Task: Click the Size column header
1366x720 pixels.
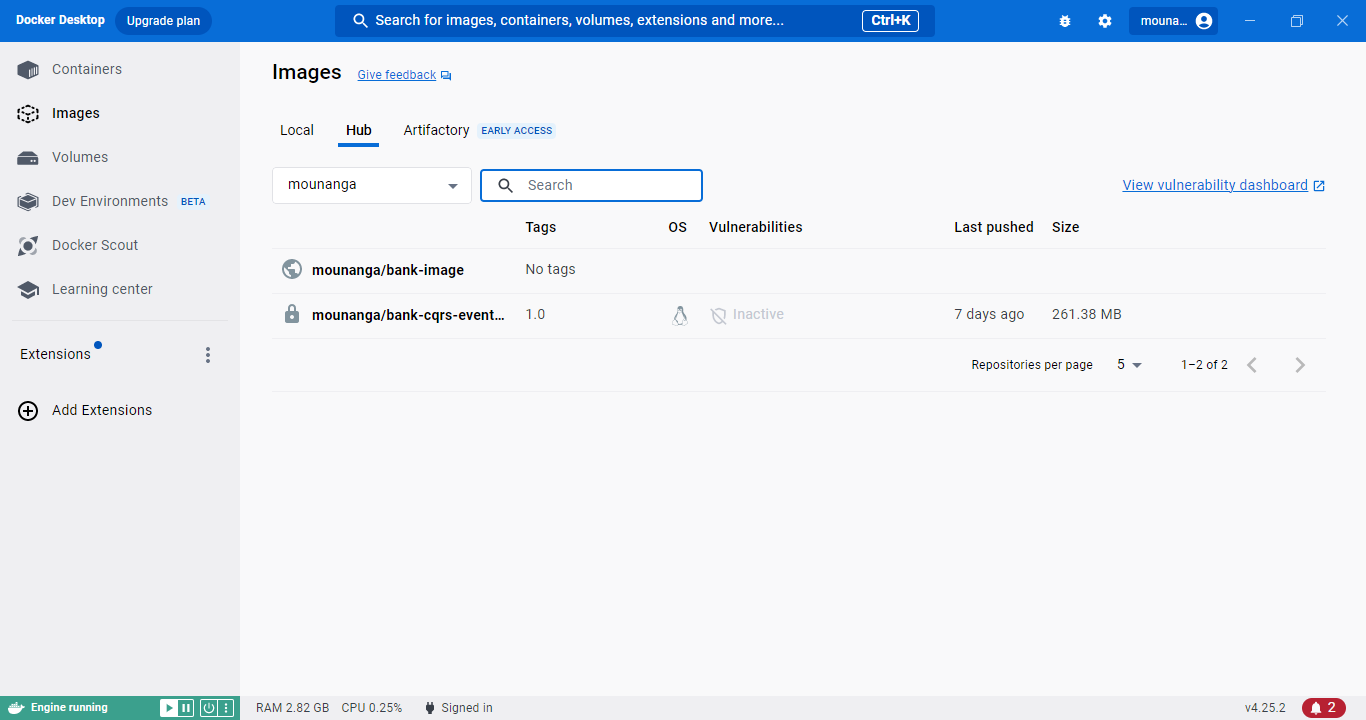Action: (1066, 227)
